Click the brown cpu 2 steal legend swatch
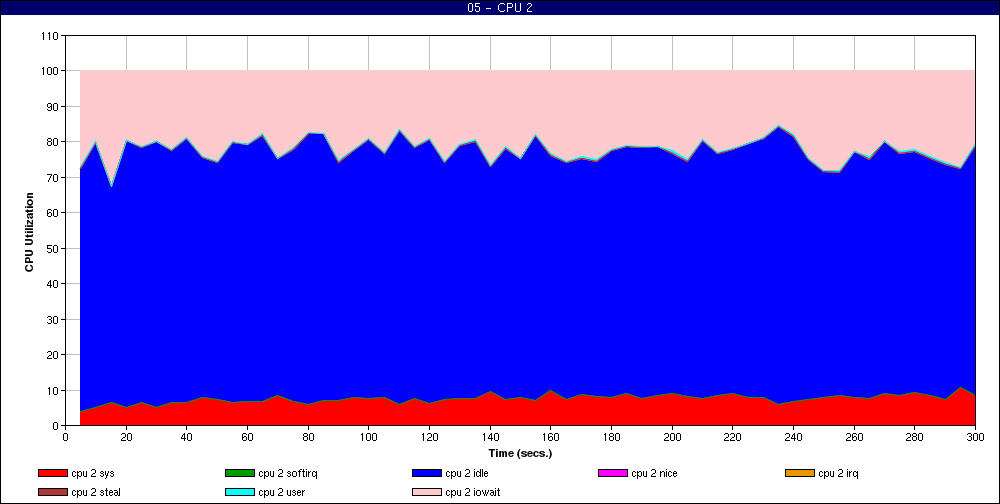This screenshot has height=504, width=1000. (52, 492)
